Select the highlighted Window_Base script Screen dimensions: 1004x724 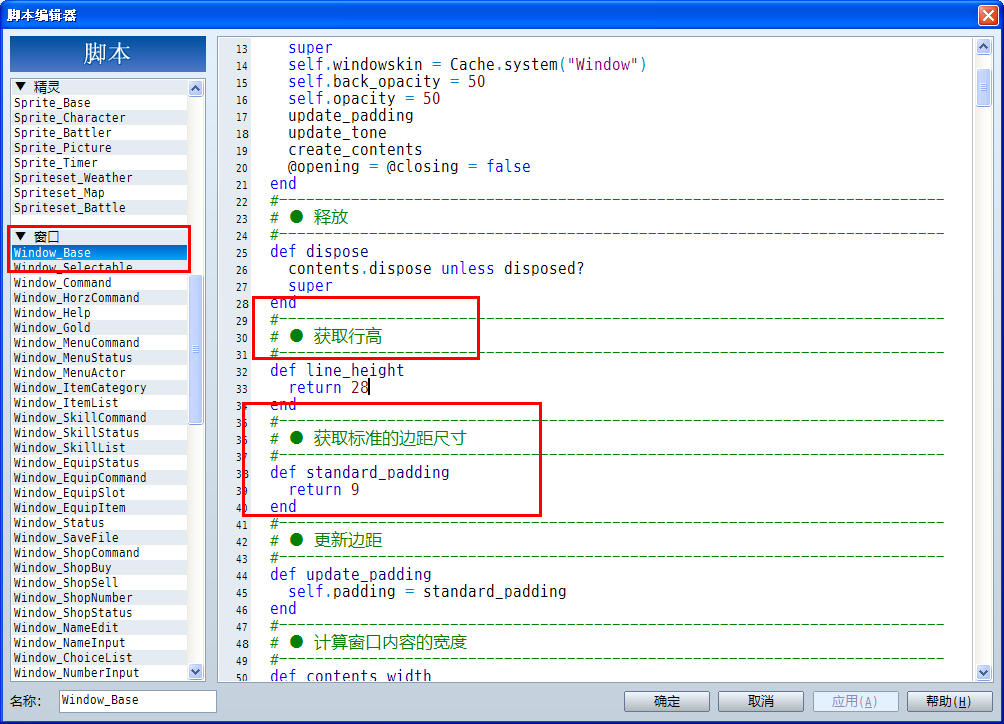pyautogui.click(x=100, y=253)
